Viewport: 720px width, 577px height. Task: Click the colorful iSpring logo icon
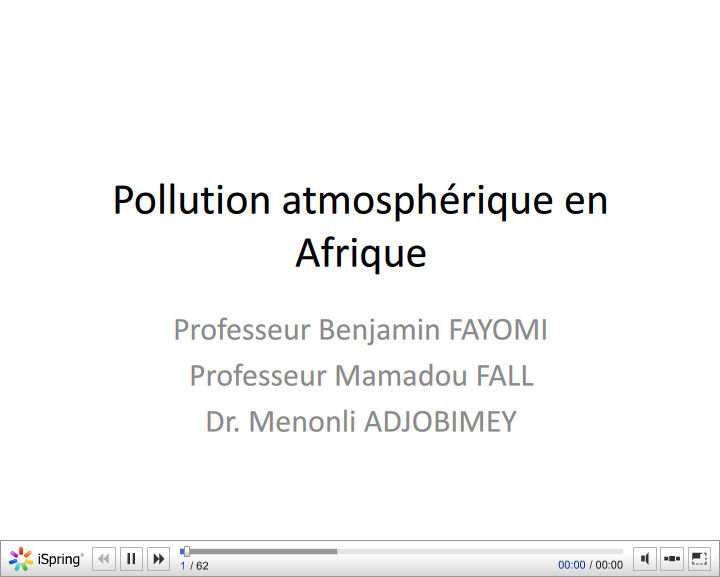[21, 559]
